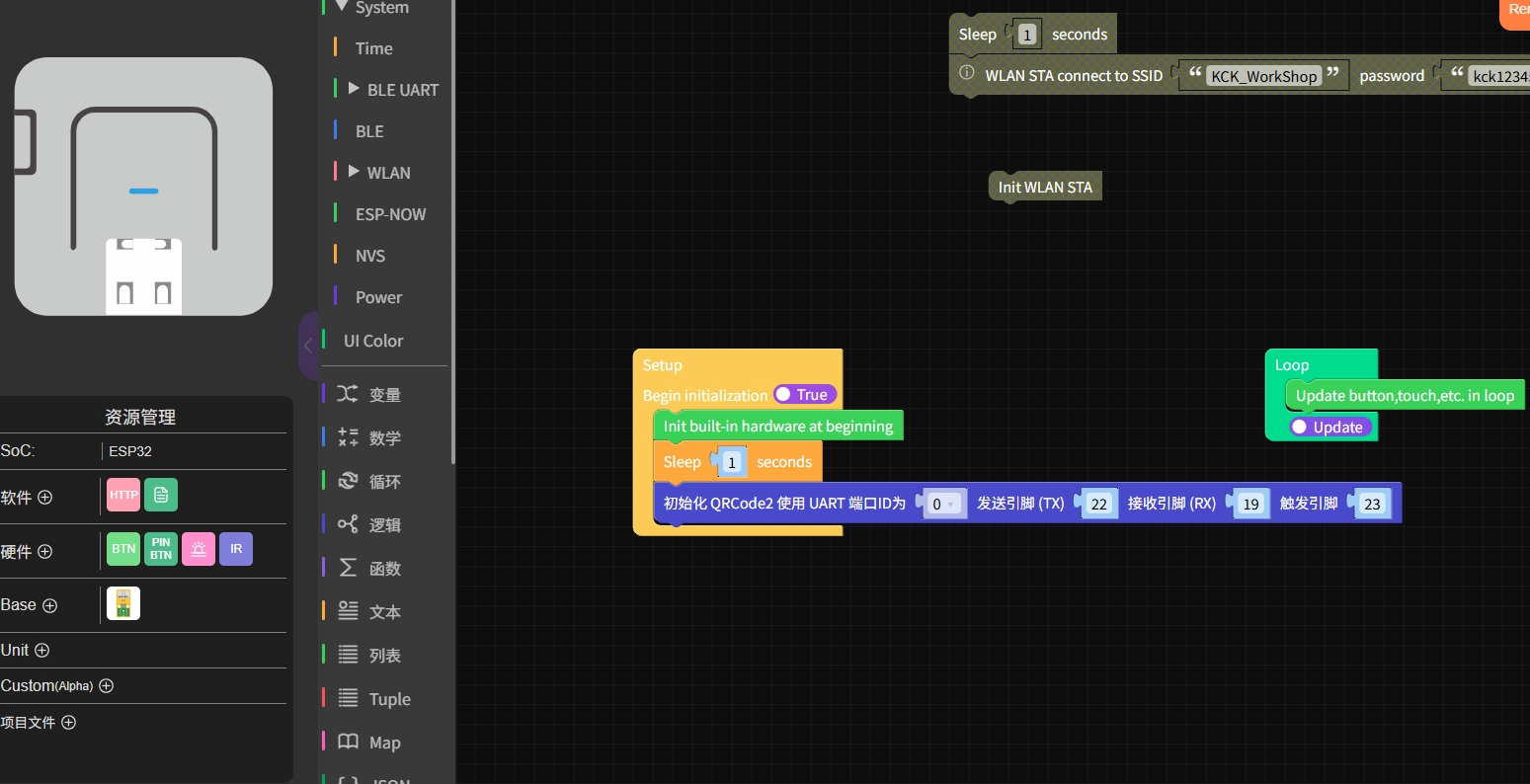Image resolution: width=1530 pixels, height=784 pixels.
Task: Select the BTN hardware icon
Action: [x=123, y=549]
